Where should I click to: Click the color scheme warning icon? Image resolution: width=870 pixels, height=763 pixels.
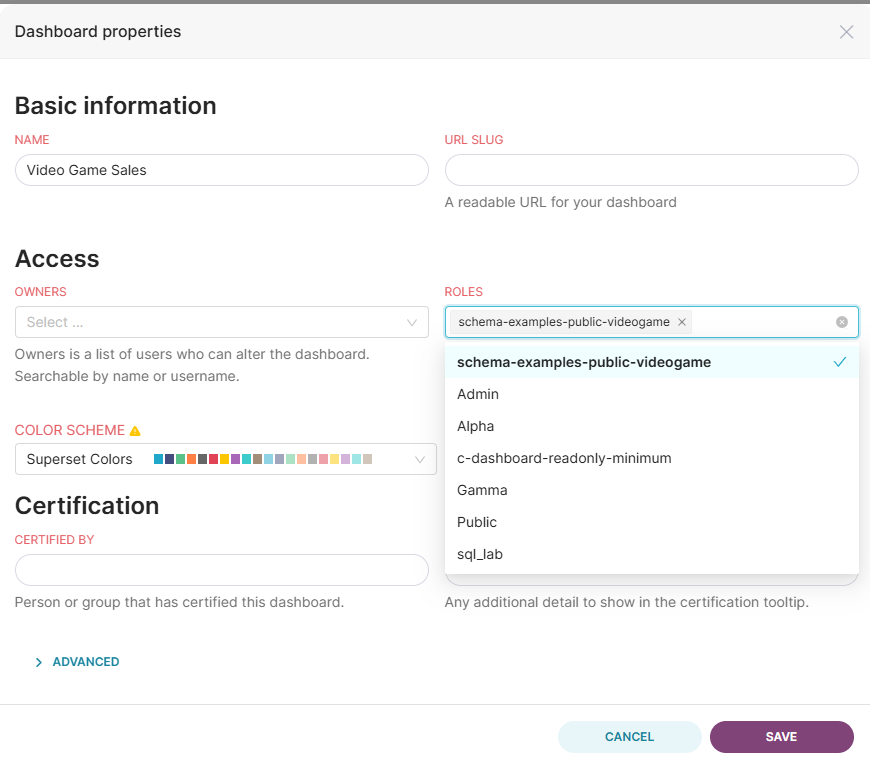coord(135,431)
